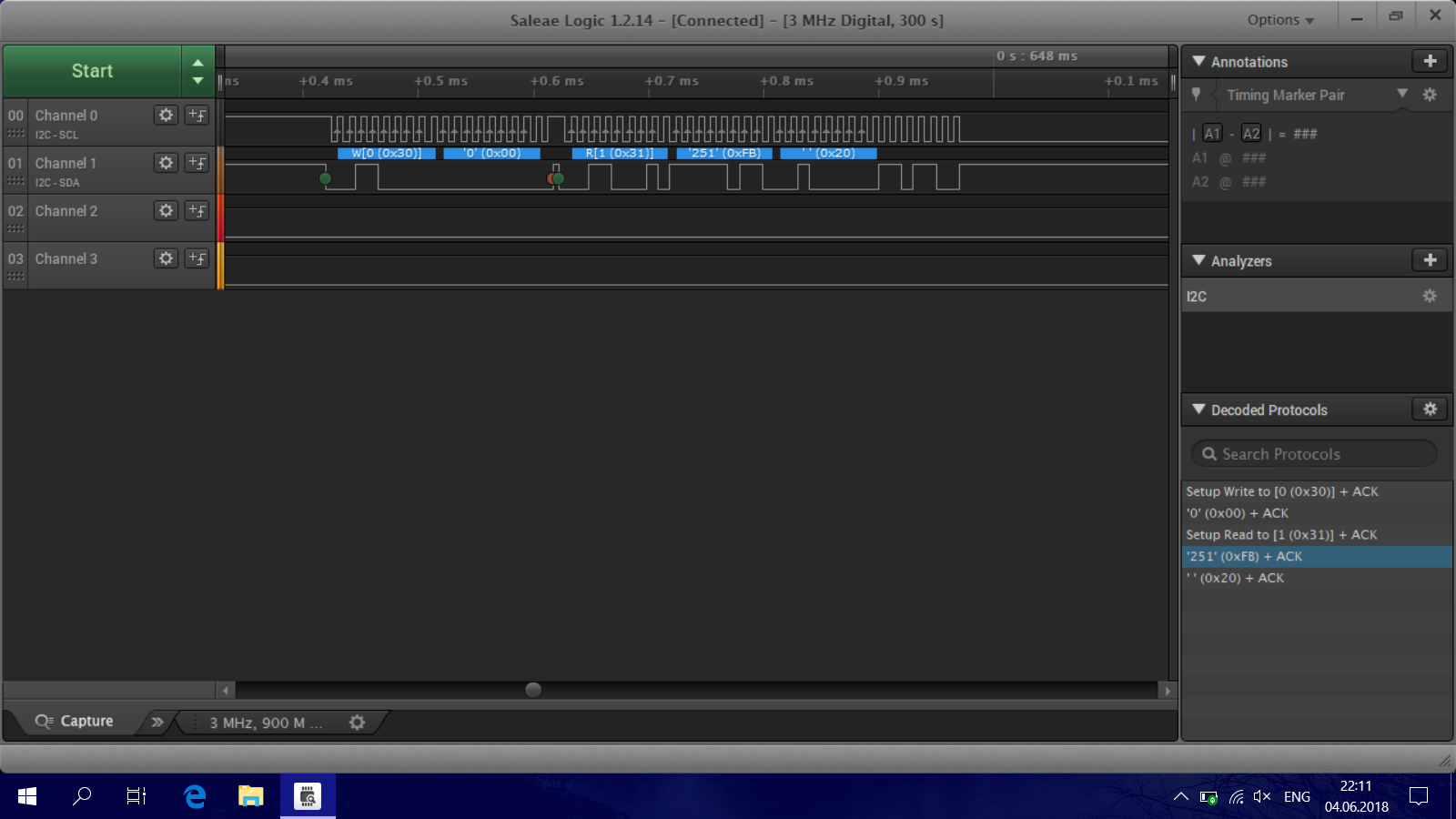The width and height of the screenshot is (1456, 819).
Task: Select the Channel 3 label
Action: (x=66, y=258)
